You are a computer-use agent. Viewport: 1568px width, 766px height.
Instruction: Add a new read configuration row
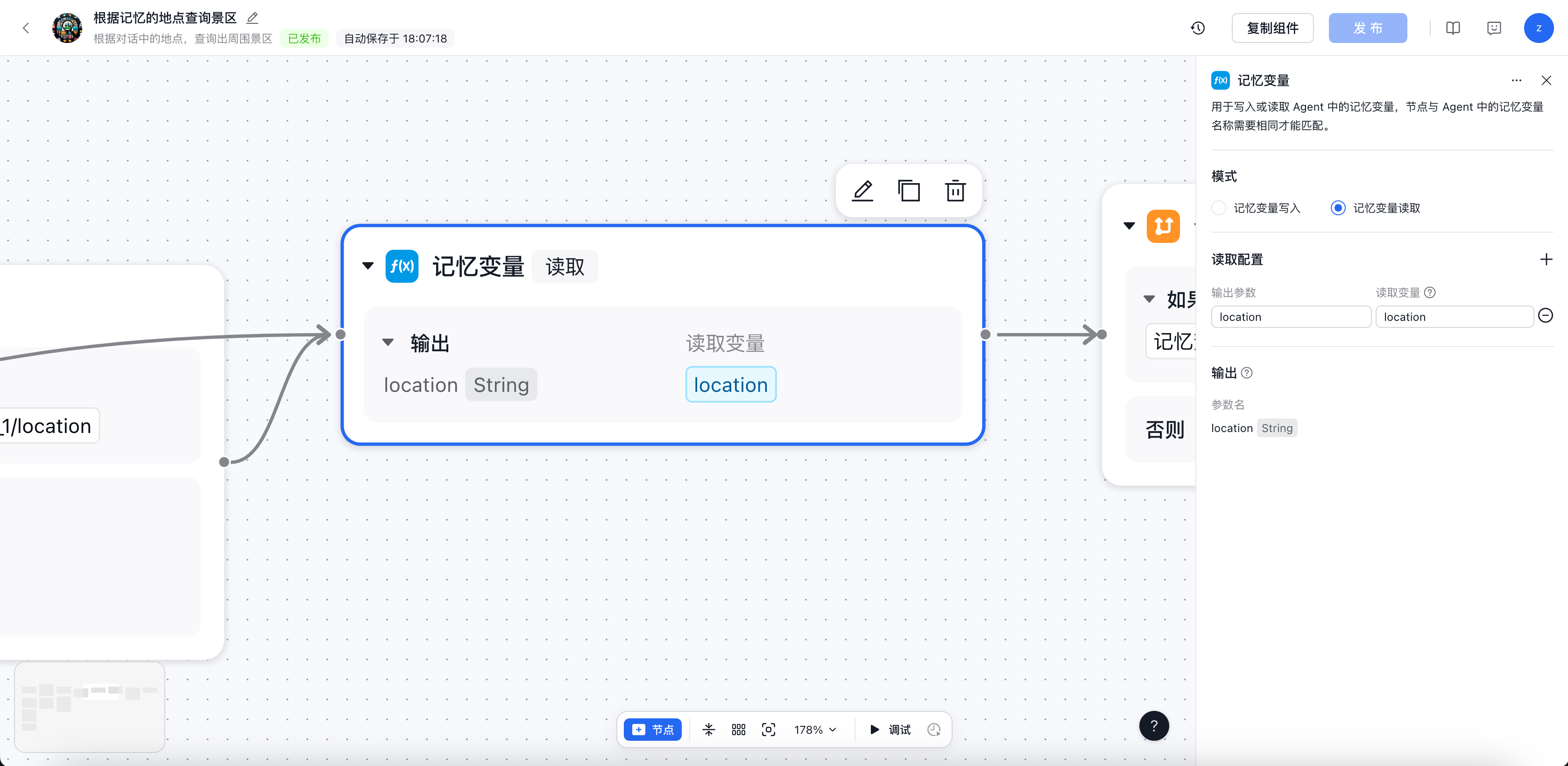pos(1546,259)
